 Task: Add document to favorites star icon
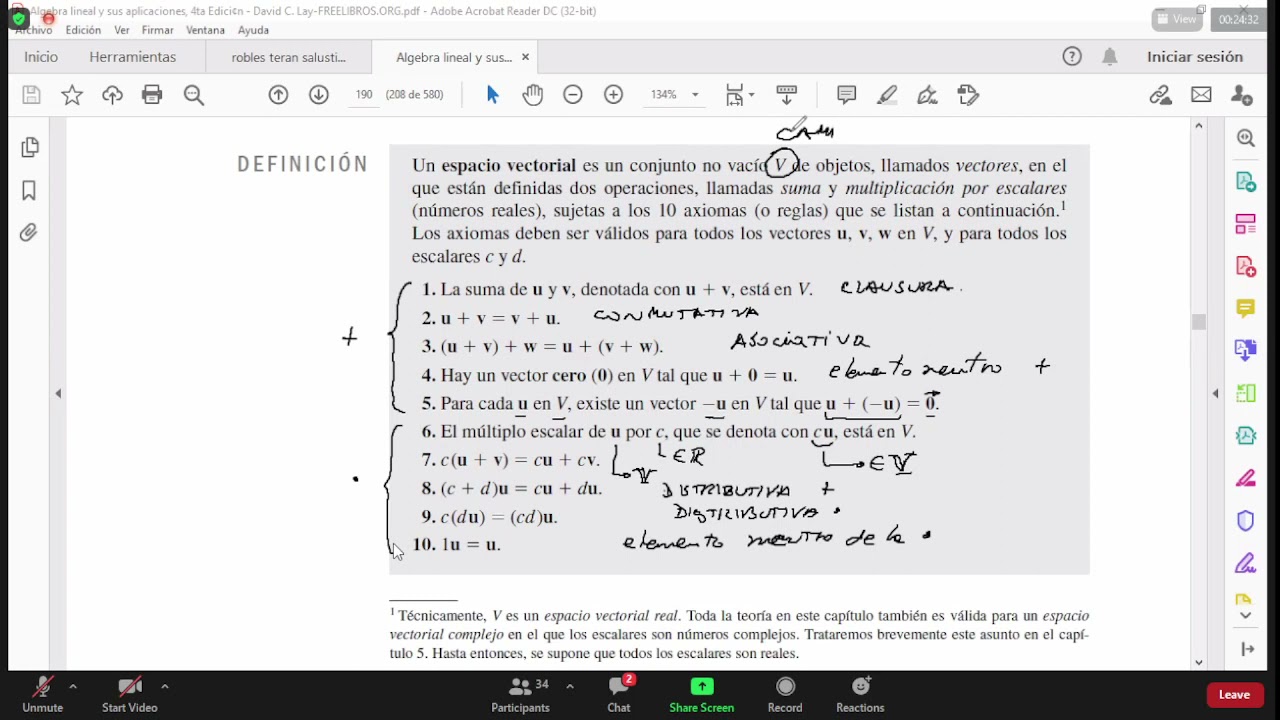click(x=72, y=95)
